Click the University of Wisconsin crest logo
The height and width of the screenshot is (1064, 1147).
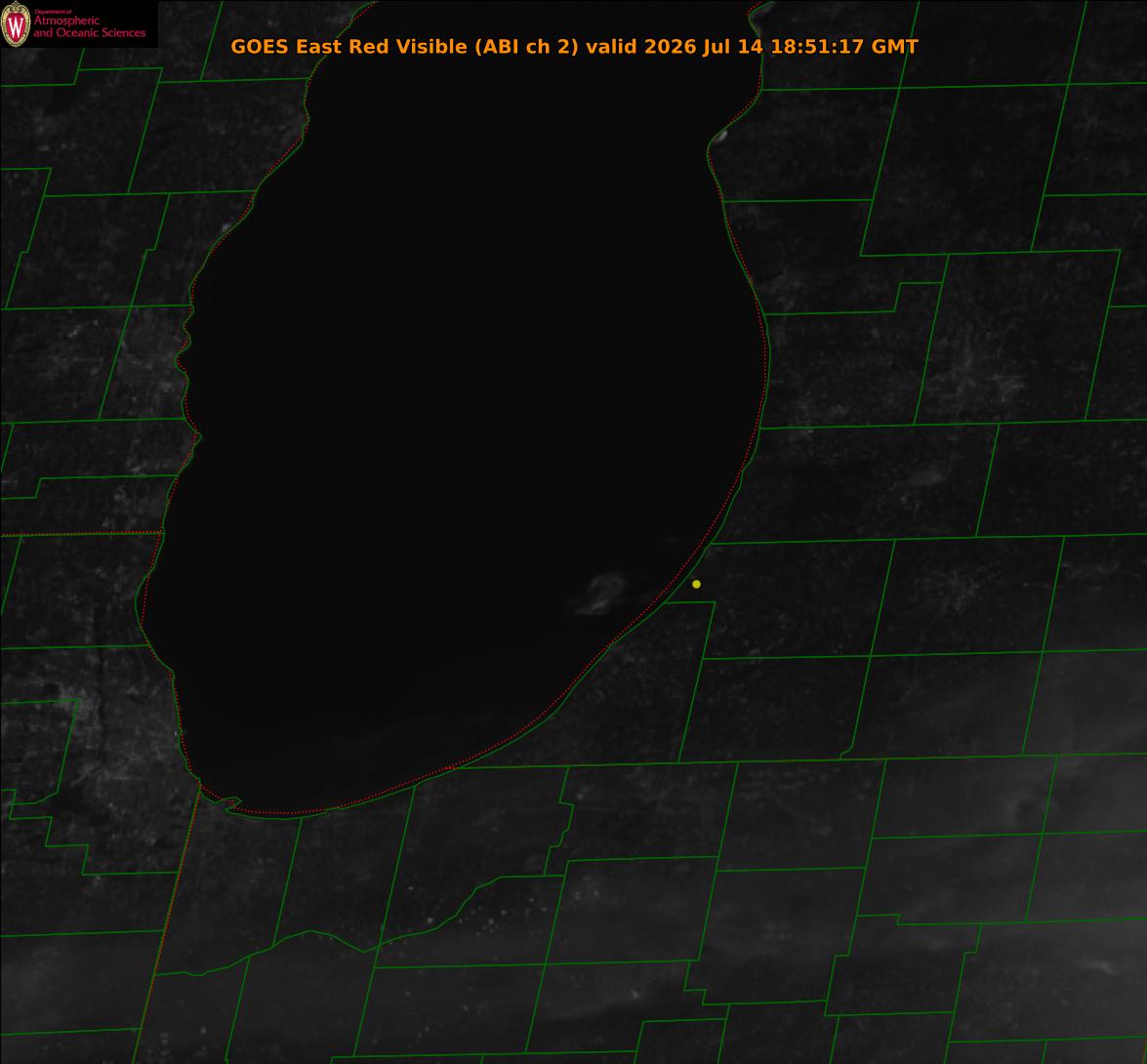pos(16,24)
